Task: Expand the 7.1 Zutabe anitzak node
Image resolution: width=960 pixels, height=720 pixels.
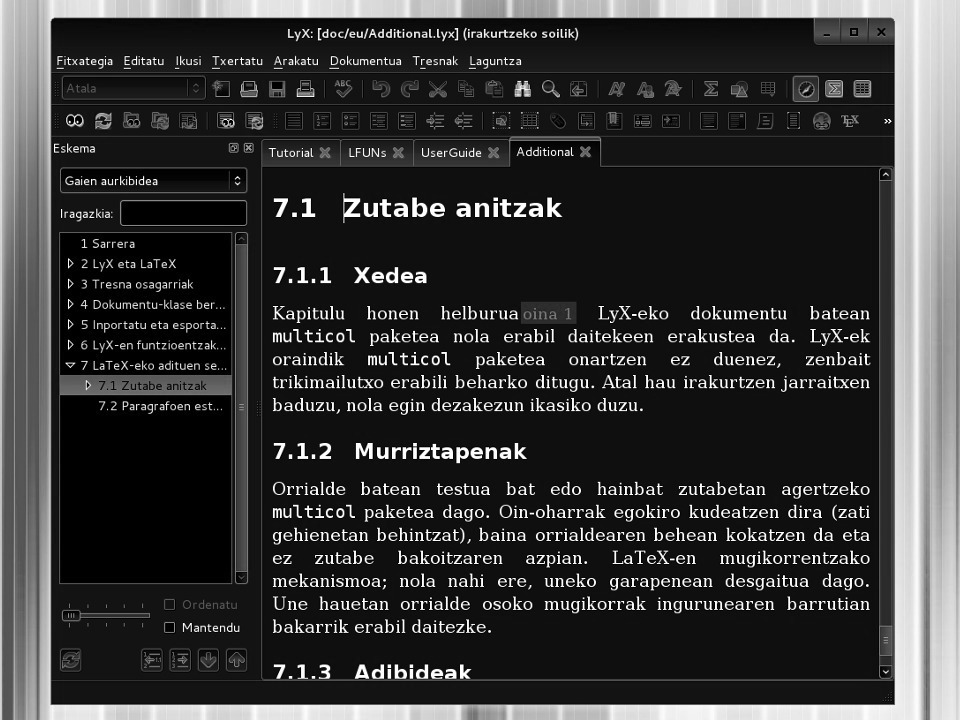Action: point(88,386)
